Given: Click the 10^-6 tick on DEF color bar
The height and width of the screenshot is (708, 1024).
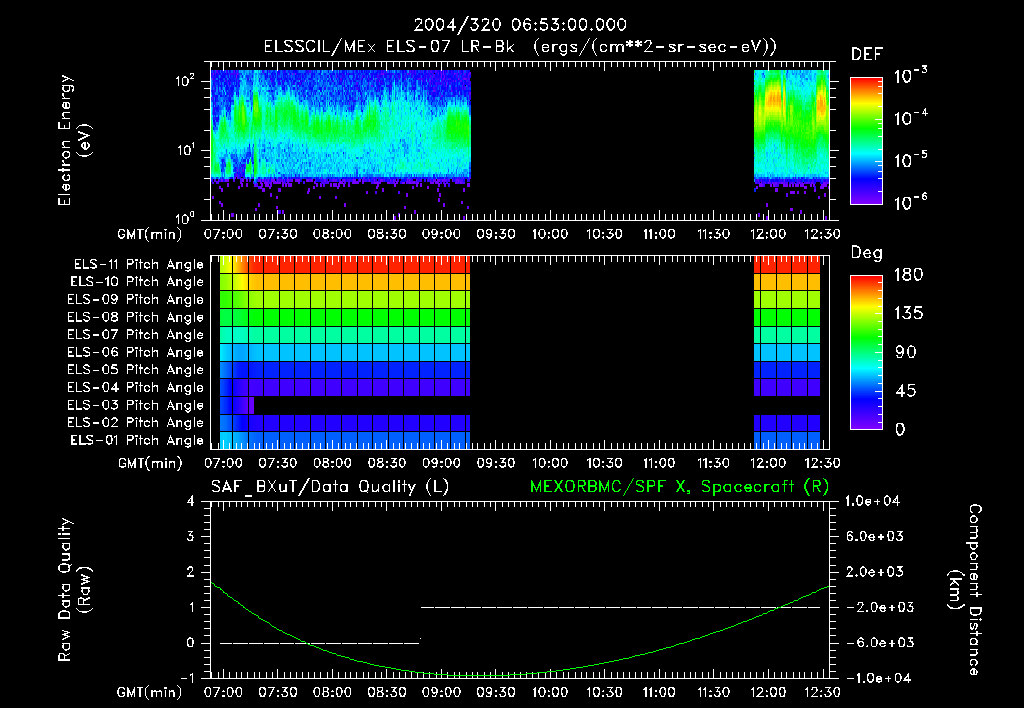Looking at the screenshot, I should click(x=911, y=202).
